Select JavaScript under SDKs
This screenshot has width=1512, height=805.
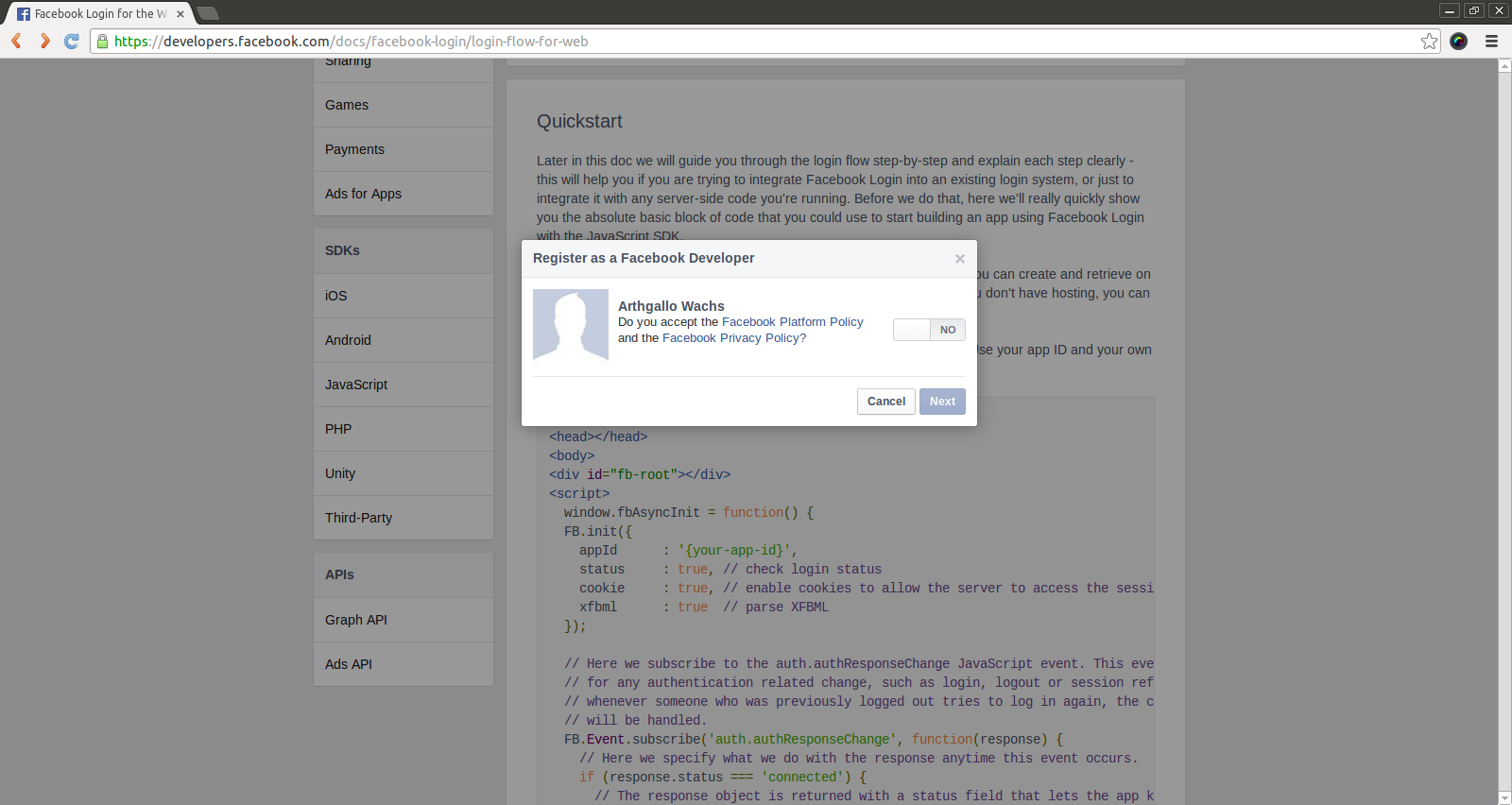404,385
